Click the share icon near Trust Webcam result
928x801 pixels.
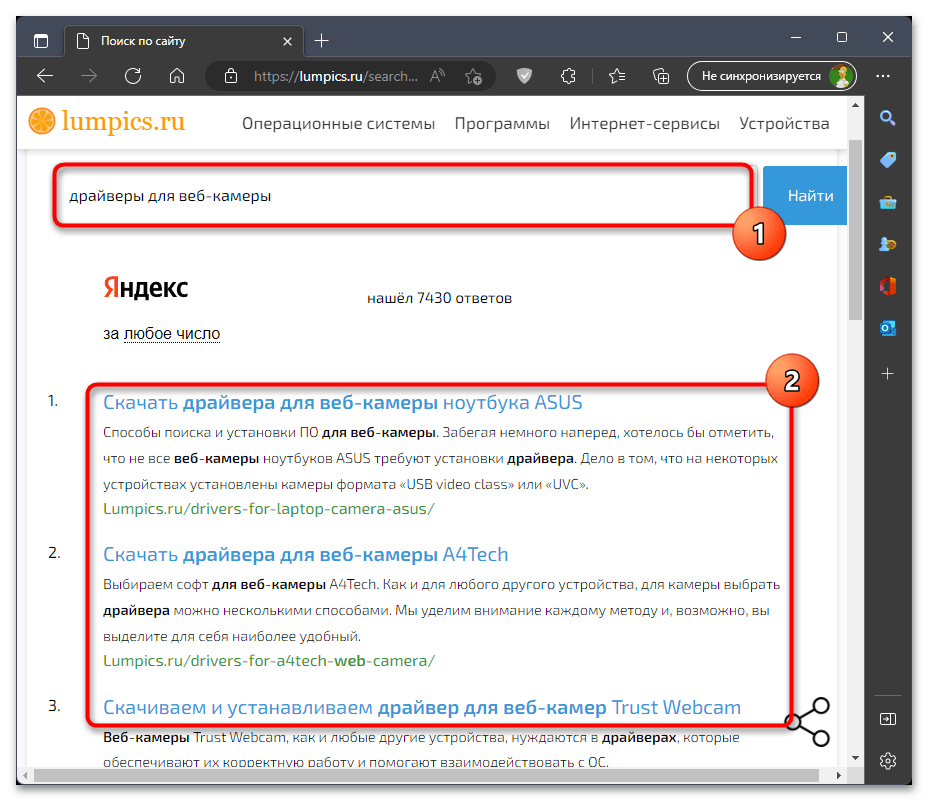[808, 722]
